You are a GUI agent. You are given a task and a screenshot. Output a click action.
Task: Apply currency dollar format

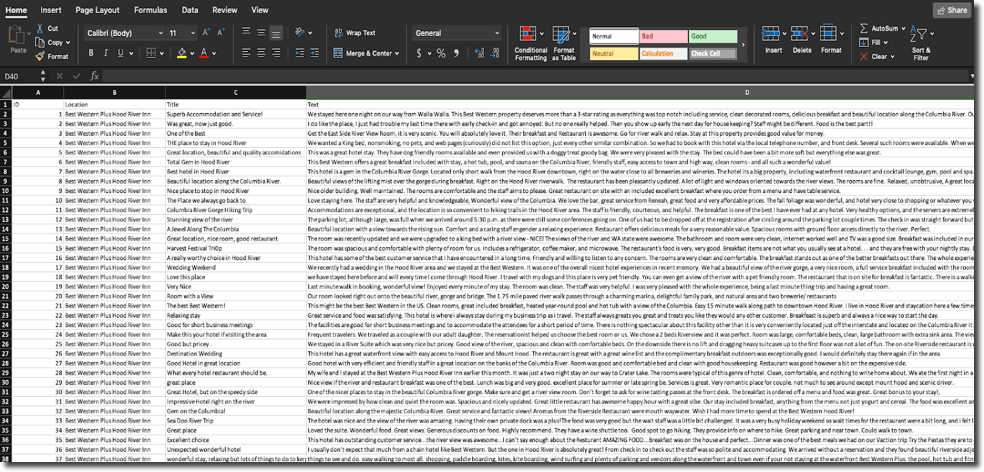[419, 53]
